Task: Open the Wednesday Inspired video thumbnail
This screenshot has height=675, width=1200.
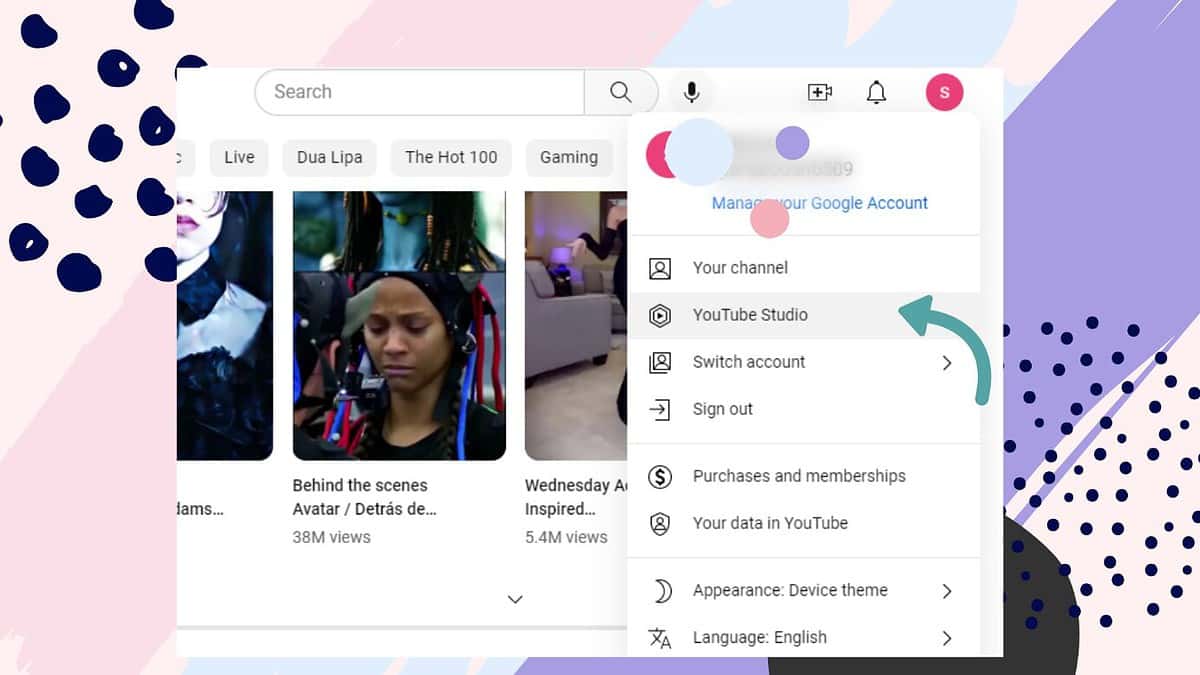Action: point(576,326)
